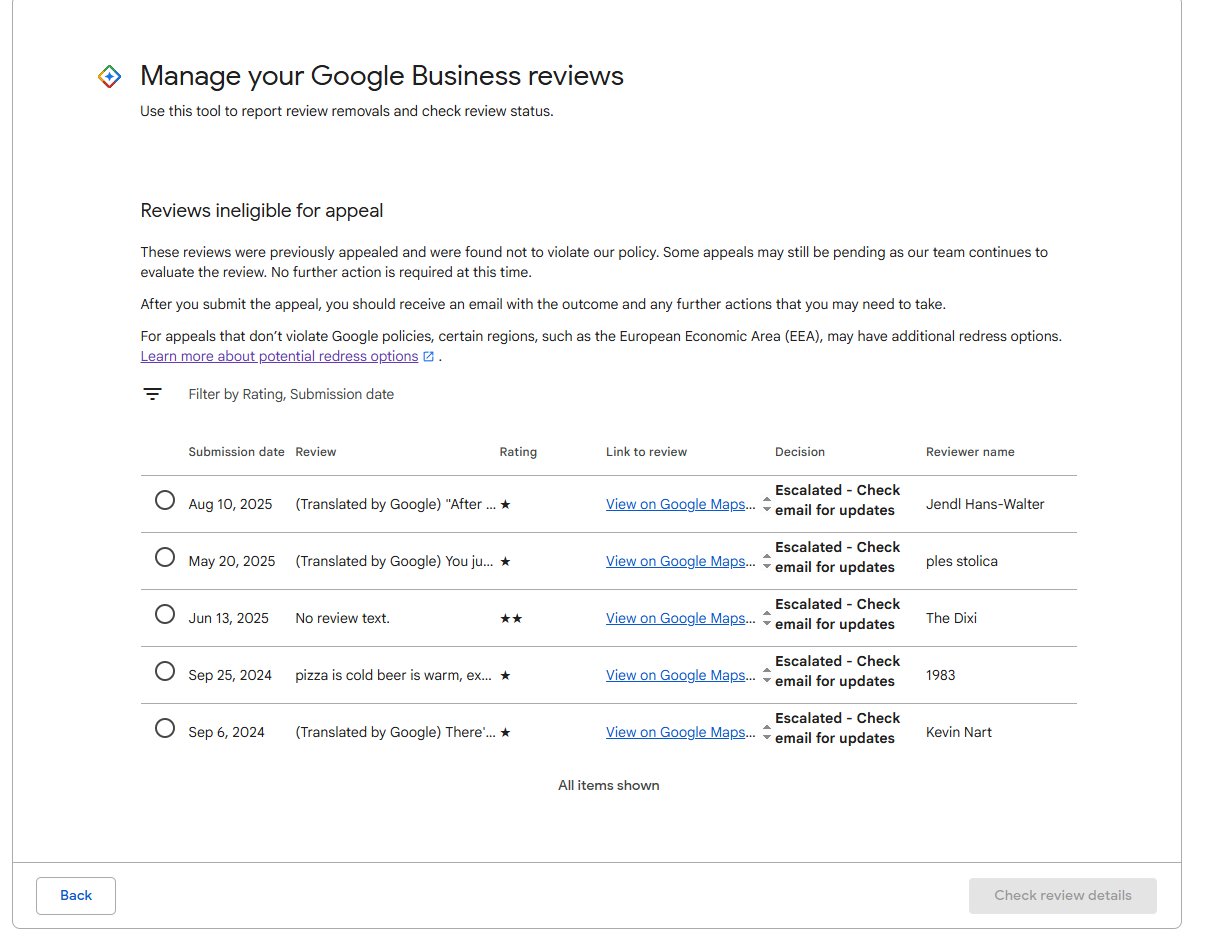This screenshot has height=948, width=1209.
Task: Expand decision arrows in Kevin Nart row
Action: pyautogui.click(x=767, y=732)
